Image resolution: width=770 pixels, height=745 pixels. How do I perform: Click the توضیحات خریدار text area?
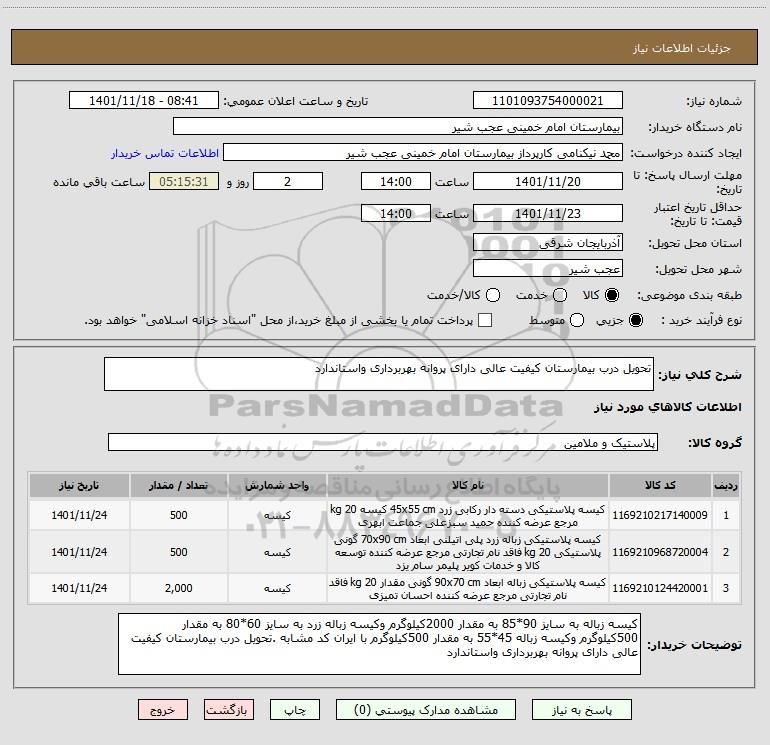[x=379, y=644]
